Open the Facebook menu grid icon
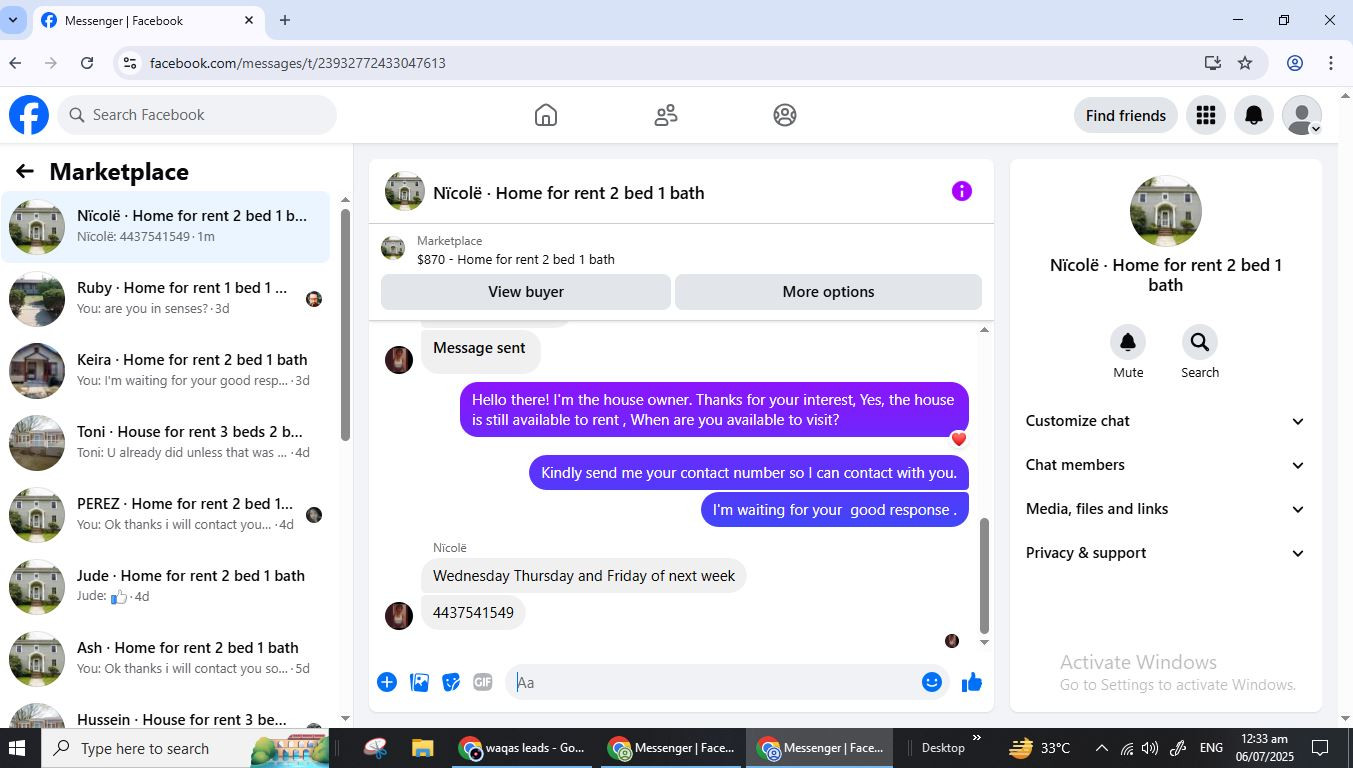Viewport: 1353px width, 768px height. [x=1206, y=115]
